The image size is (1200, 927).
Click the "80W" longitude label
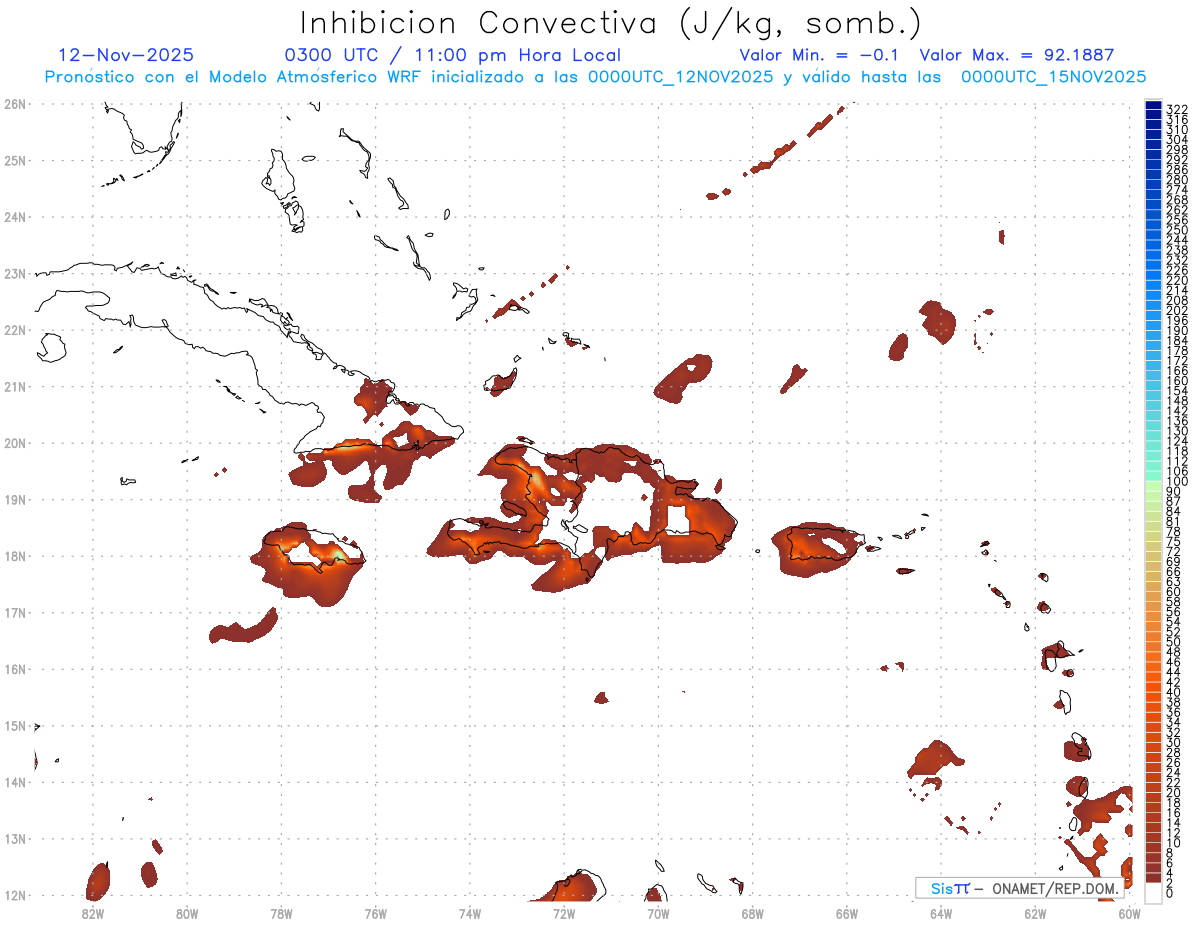coord(187,913)
